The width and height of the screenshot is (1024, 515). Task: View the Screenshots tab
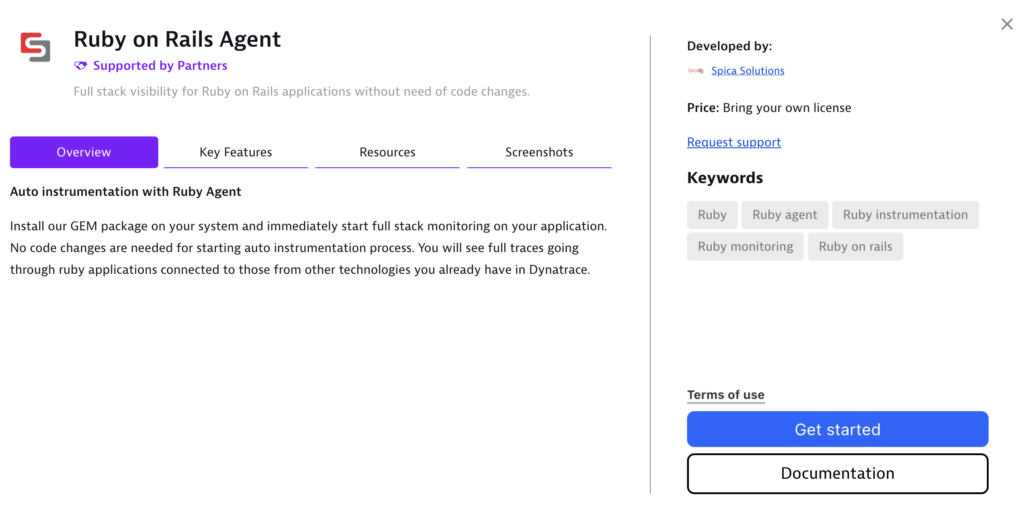(539, 152)
